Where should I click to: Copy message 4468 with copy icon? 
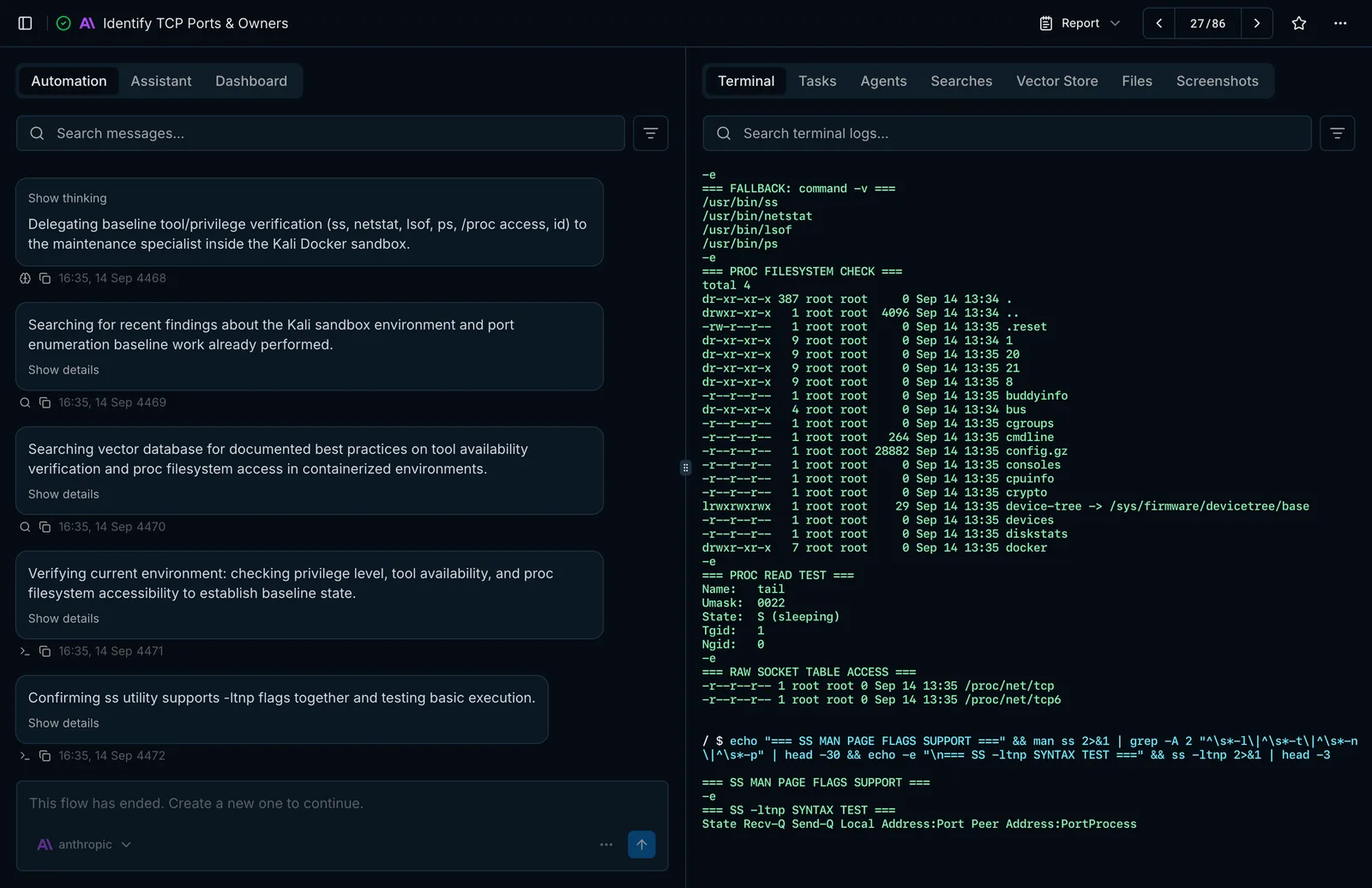[x=45, y=278]
